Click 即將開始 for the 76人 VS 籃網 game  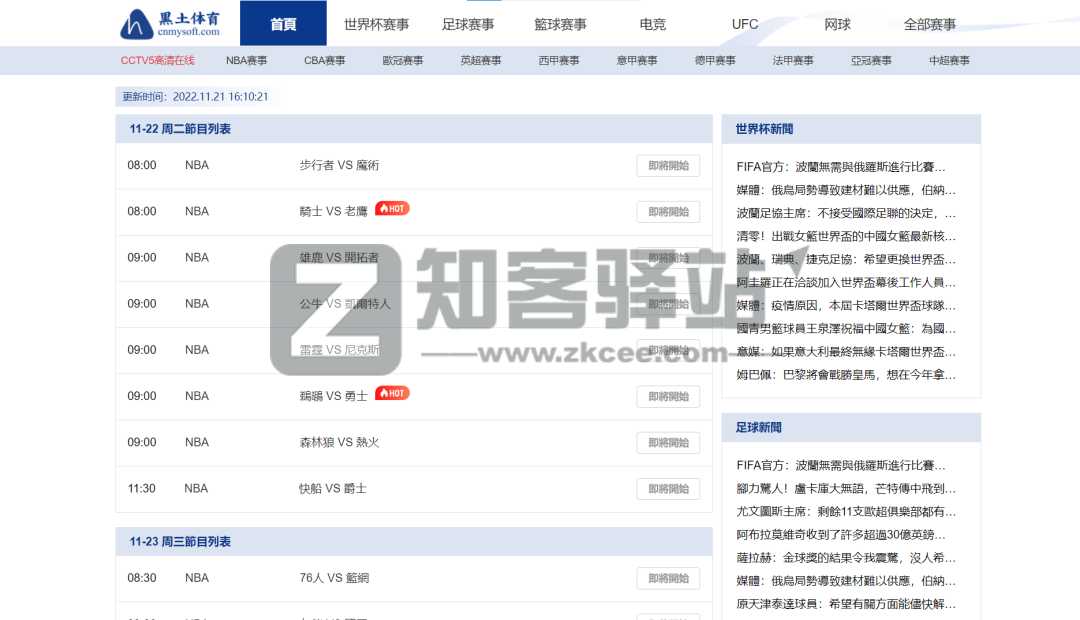(x=667, y=578)
